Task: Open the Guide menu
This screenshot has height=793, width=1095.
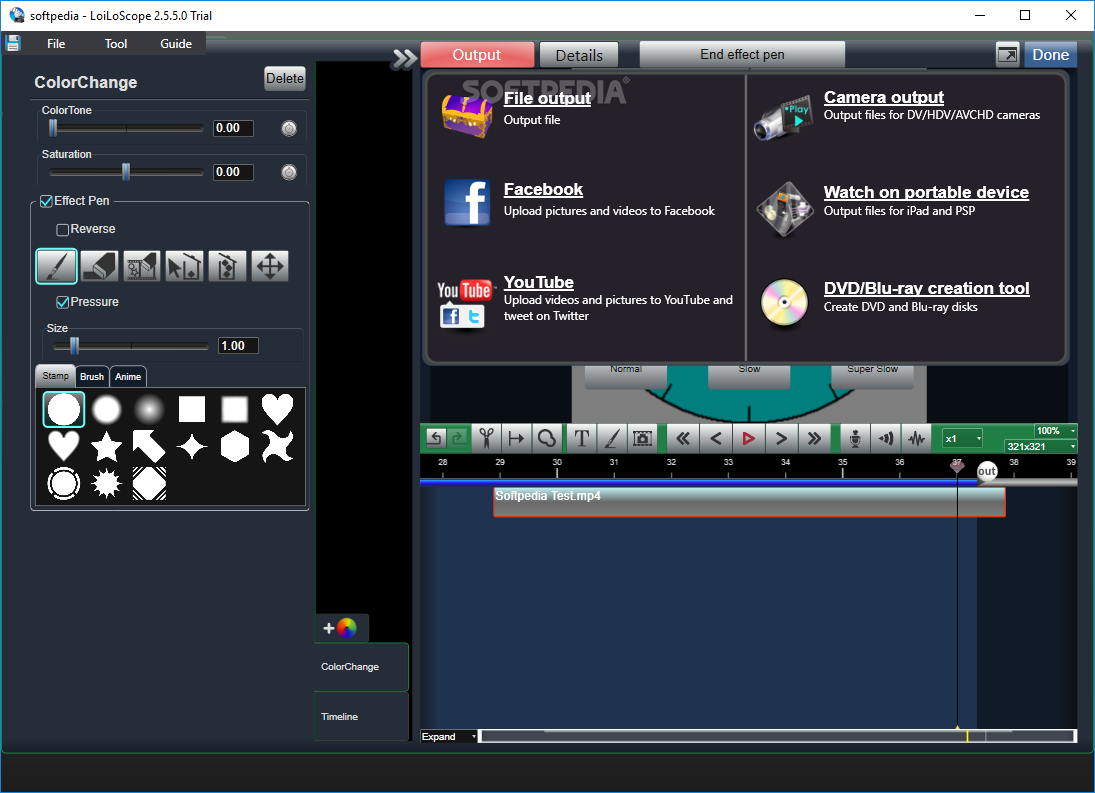Action: 176,43
